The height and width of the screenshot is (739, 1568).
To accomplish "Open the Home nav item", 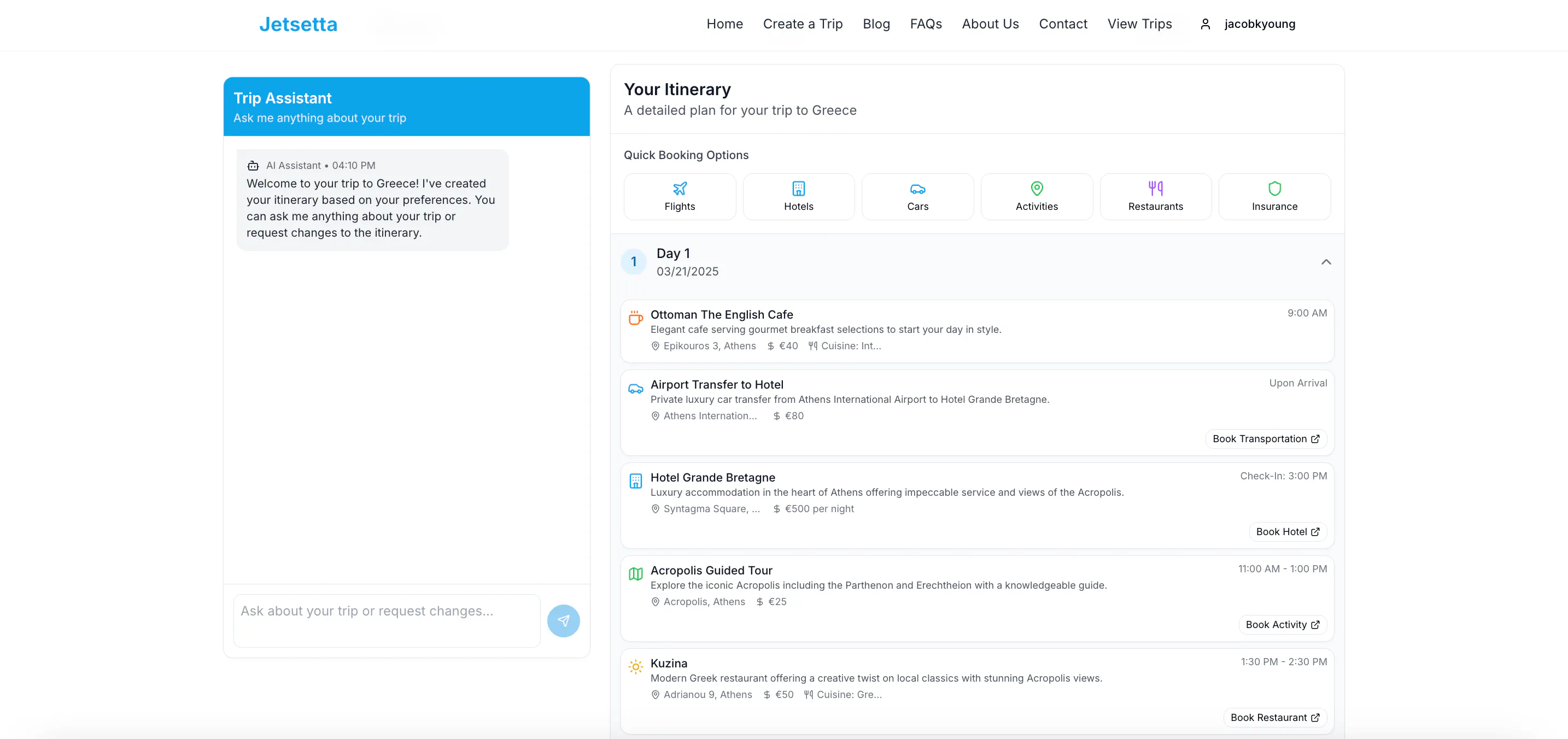I will 724,24.
